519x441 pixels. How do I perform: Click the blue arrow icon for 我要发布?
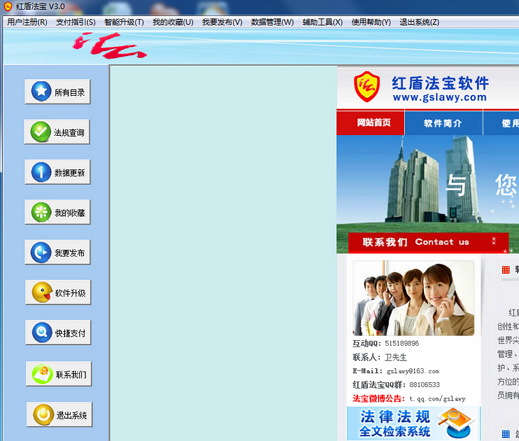[41, 252]
